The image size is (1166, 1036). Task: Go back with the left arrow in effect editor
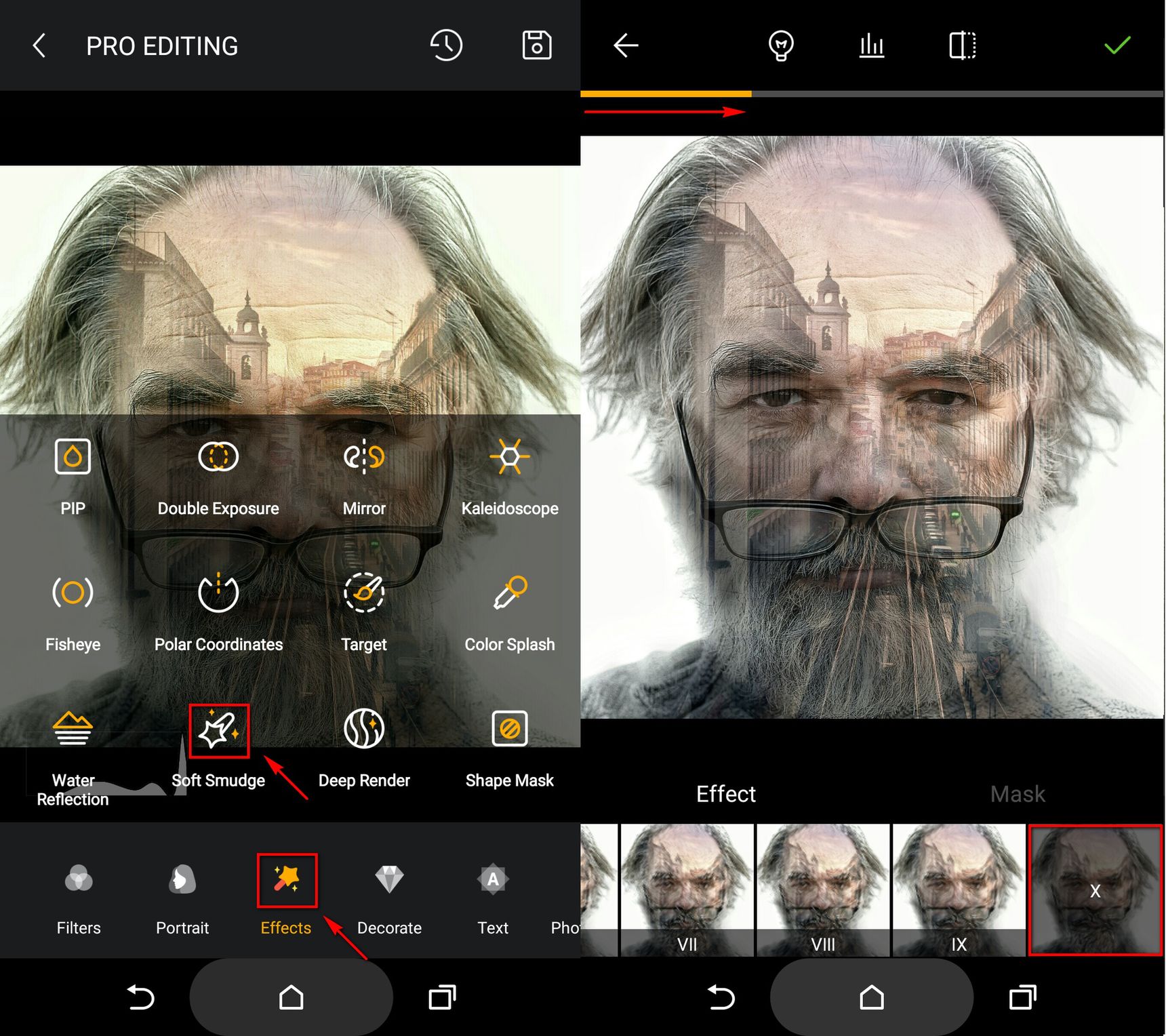626,45
